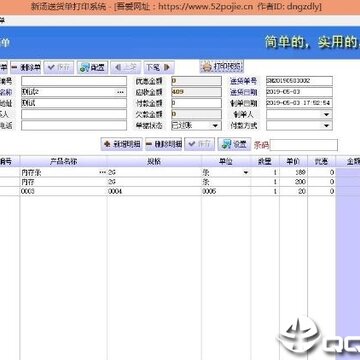Click the 单价 column header
The width and height of the screenshot is (360, 360).
point(293,162)
